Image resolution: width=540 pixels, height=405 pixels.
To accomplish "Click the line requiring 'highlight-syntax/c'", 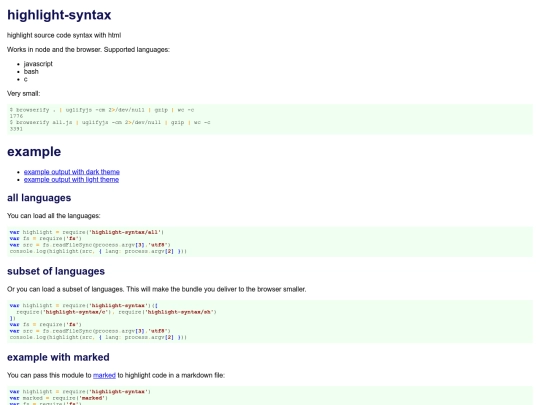I will click(x=116, y=312).
